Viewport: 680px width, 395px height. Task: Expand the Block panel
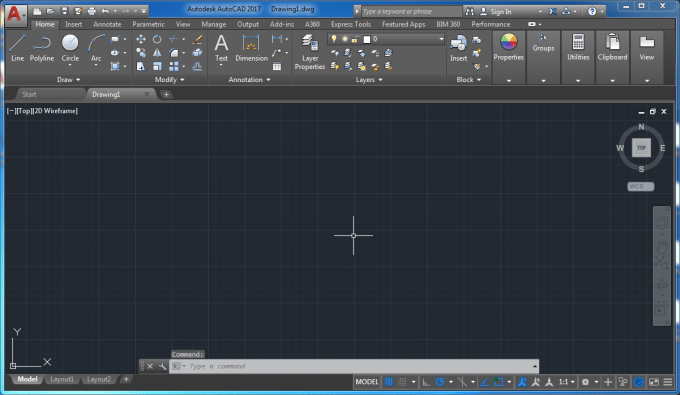click(469, 80)
